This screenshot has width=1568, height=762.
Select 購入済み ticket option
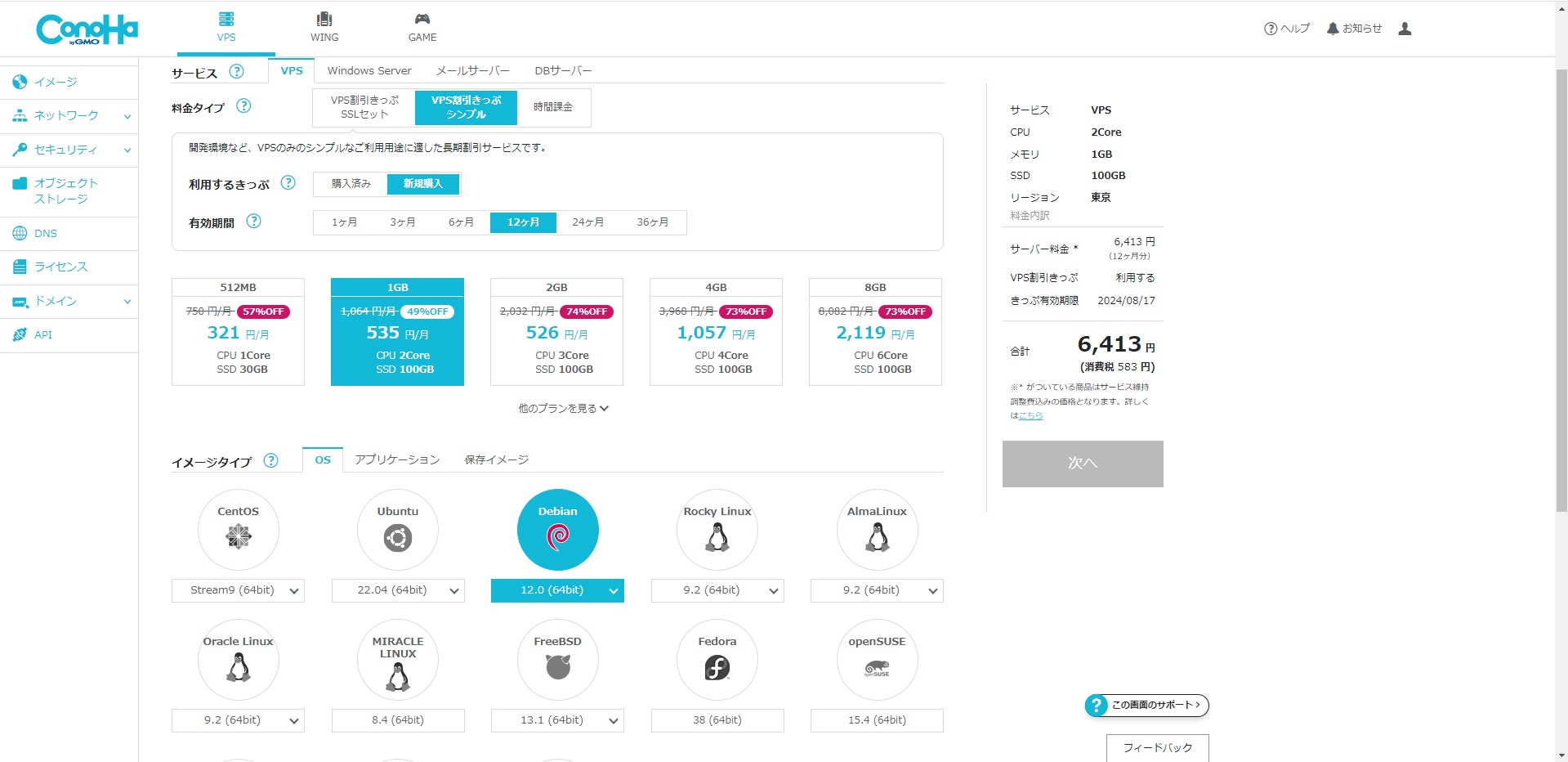coord(351,184)
